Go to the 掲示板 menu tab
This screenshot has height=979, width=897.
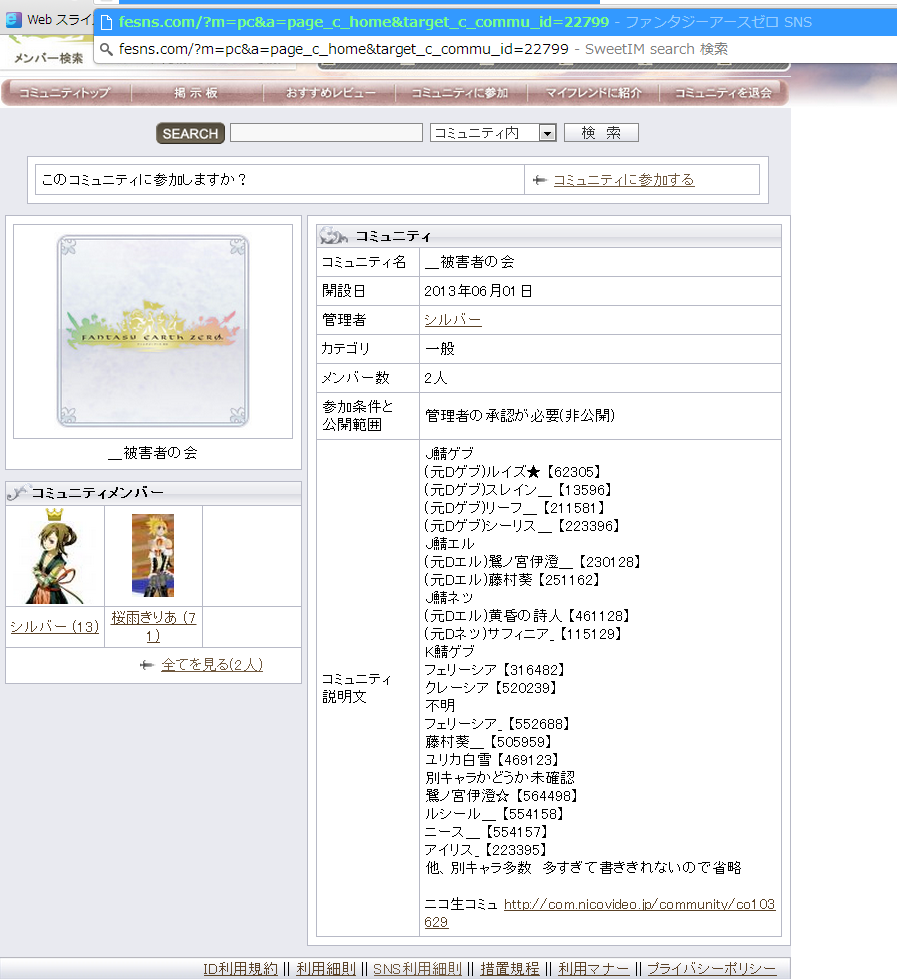click(x=196, y=93)
